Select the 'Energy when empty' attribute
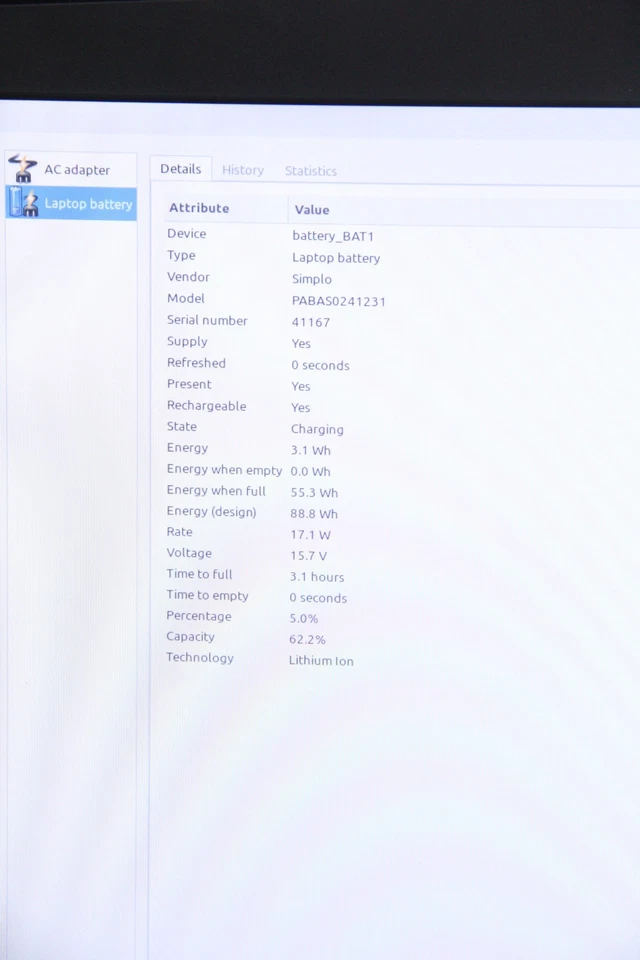 (224, 470)
